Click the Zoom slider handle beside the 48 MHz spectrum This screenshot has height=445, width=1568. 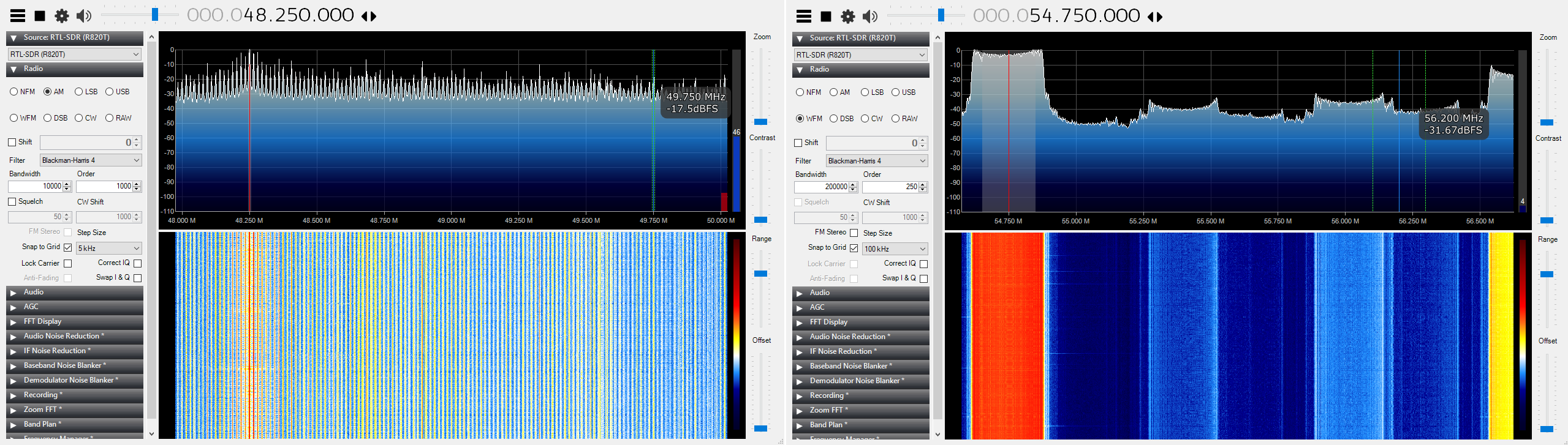[760, 122]
